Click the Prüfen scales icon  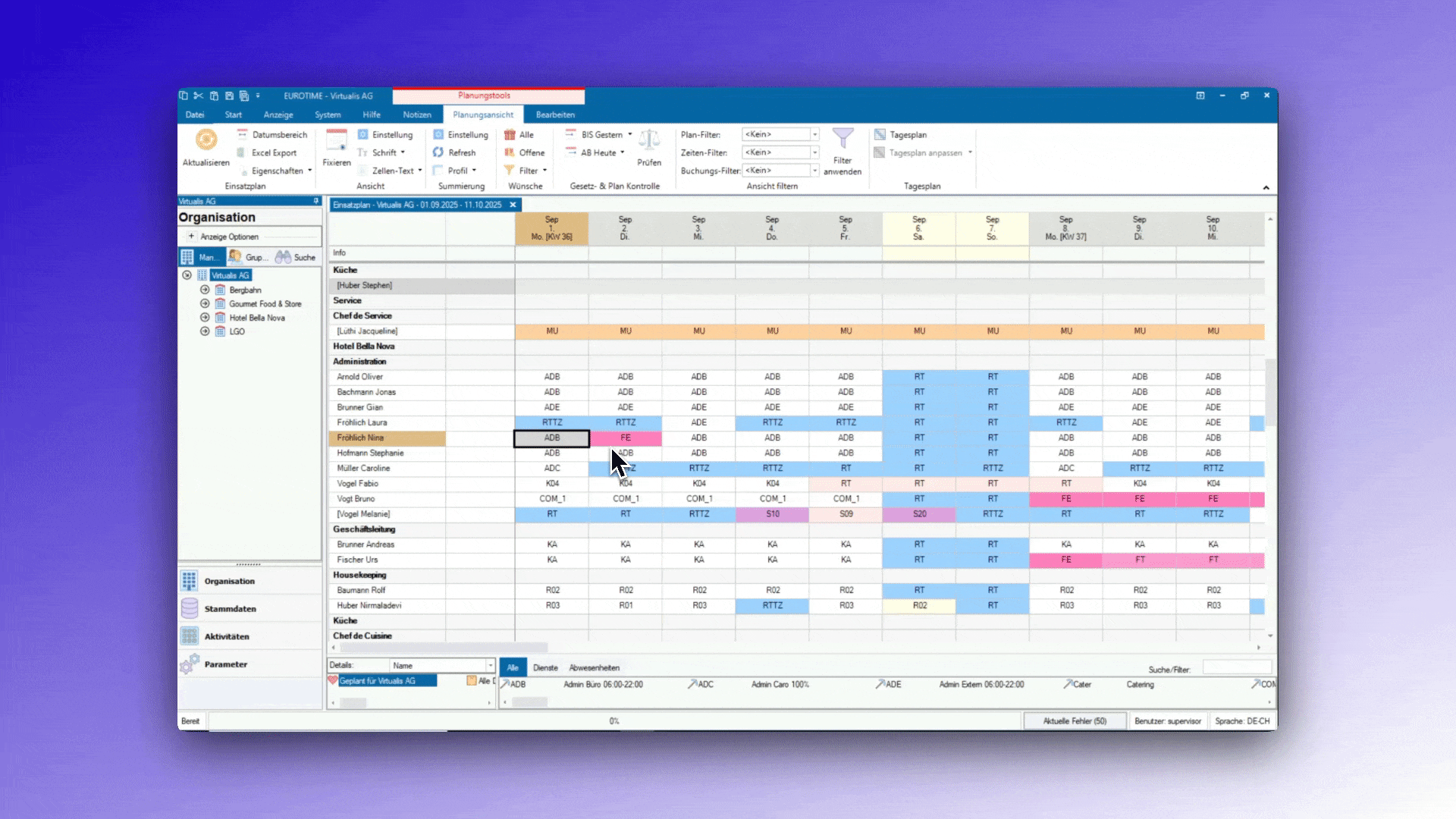649,140
